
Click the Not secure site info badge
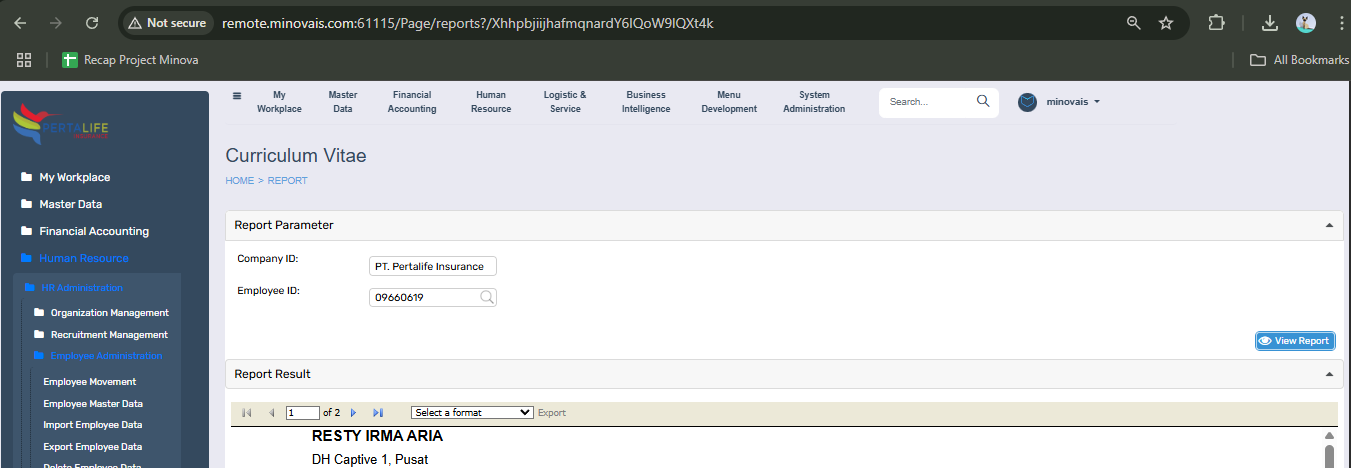point(167,22)
